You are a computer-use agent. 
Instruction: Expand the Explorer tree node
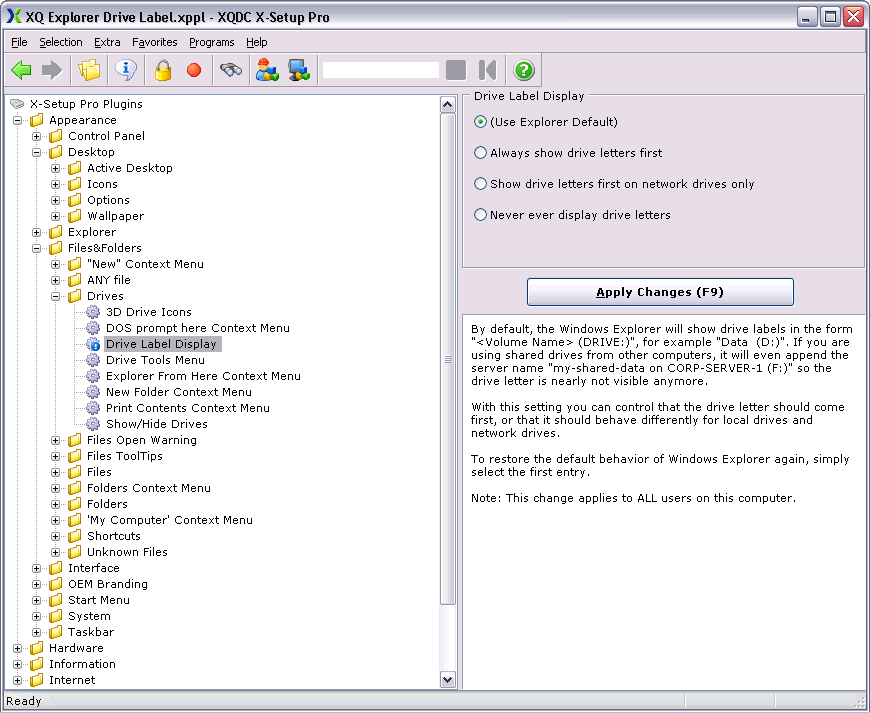37,232
